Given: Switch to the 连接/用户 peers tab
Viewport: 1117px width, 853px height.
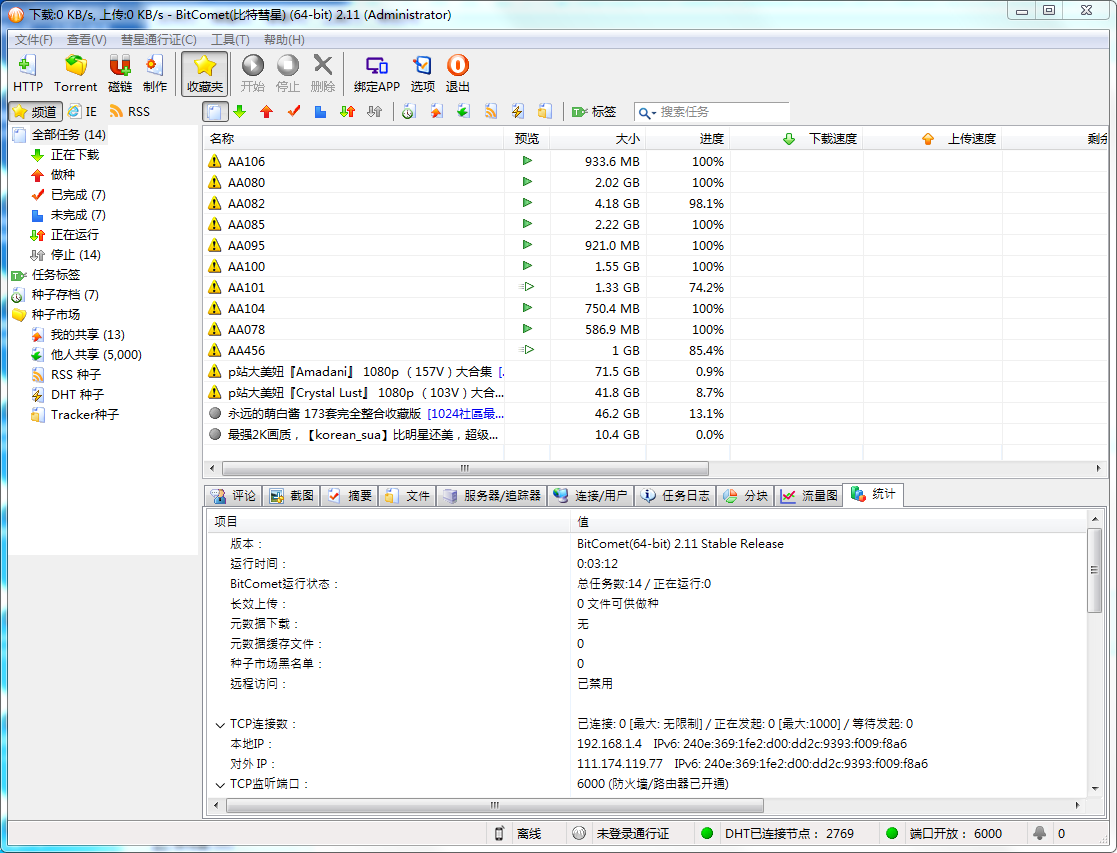Looking at the screenshot, I should click(591, 495).
